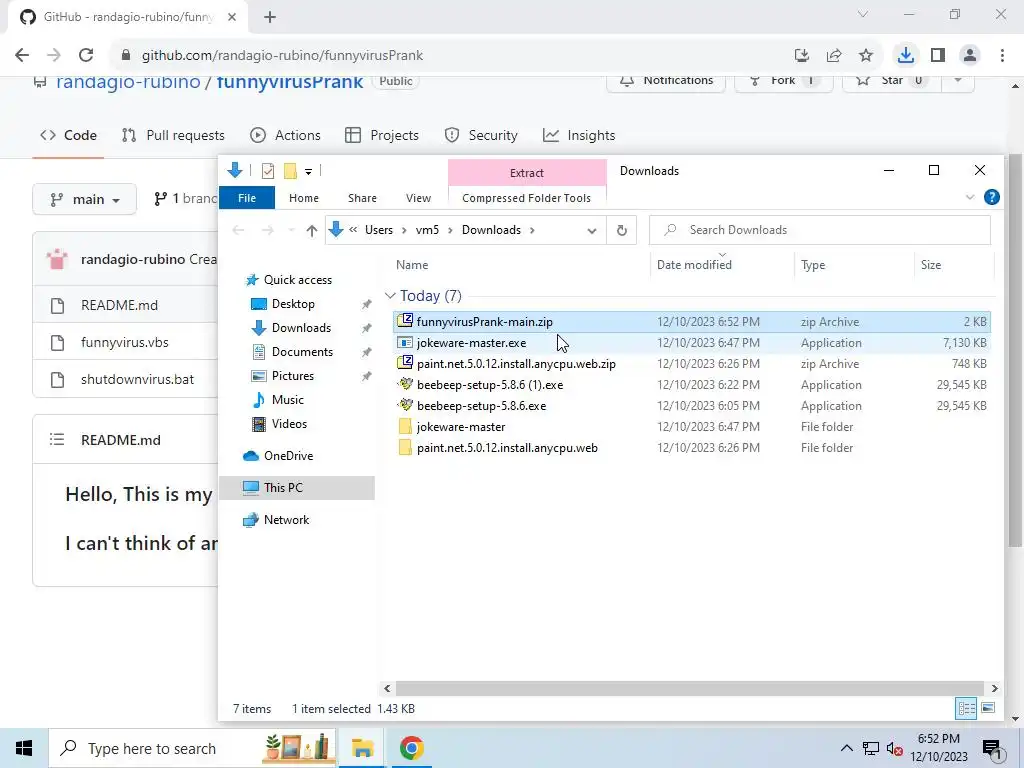
Task: Open the Home ribbon tab
Action: click(304, 198)
